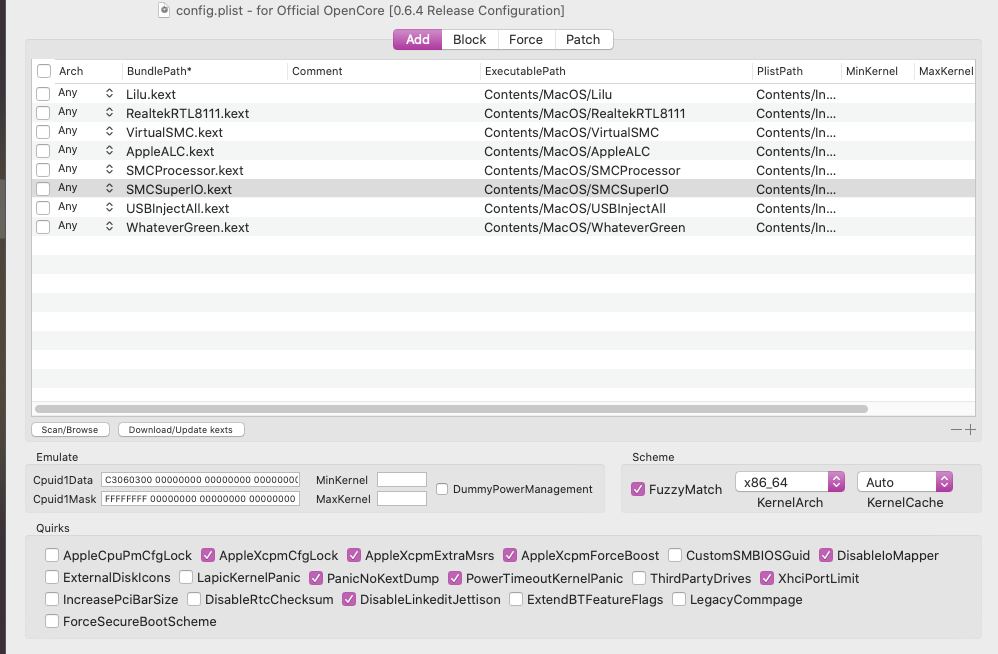The height and width of the screenshot is (654, 998).
Task: Click the Cpuid1Mask input field
Action: tap(200, 499)
